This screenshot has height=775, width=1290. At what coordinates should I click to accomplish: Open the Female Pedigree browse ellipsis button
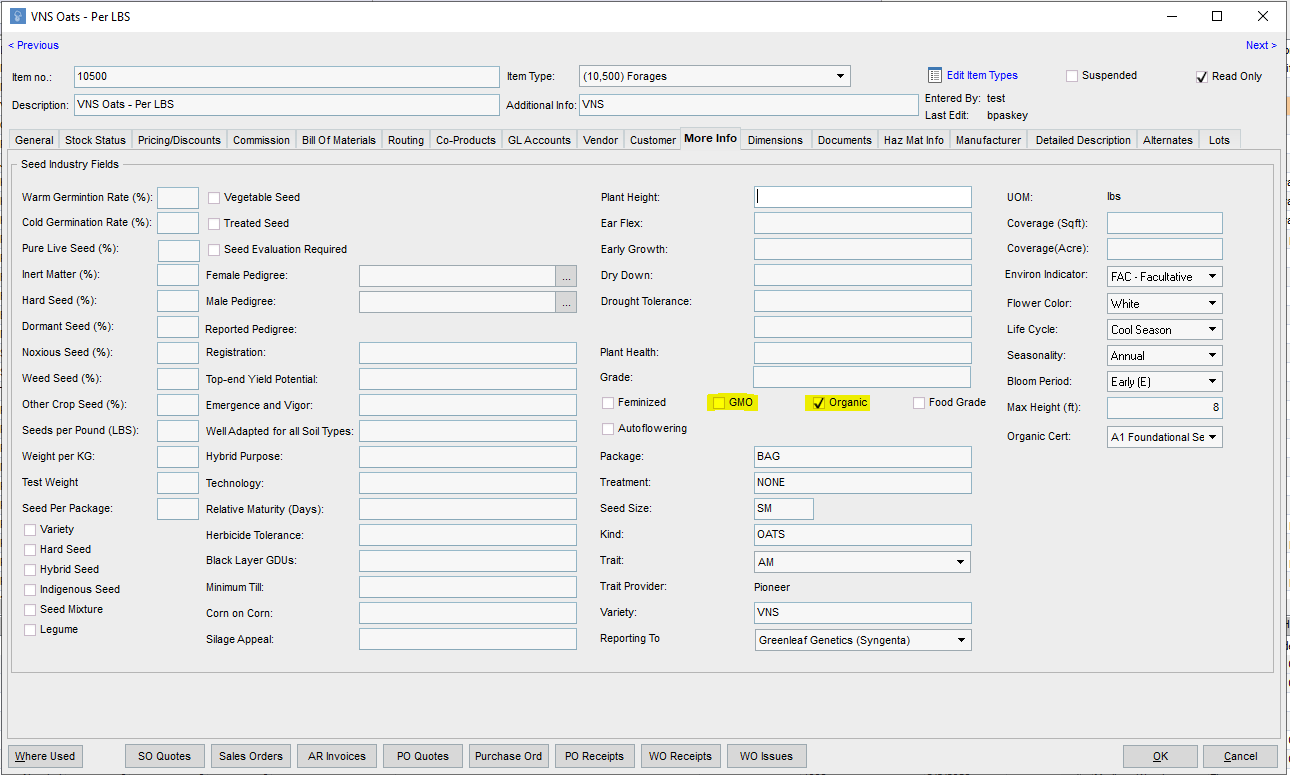coord(566,275)
